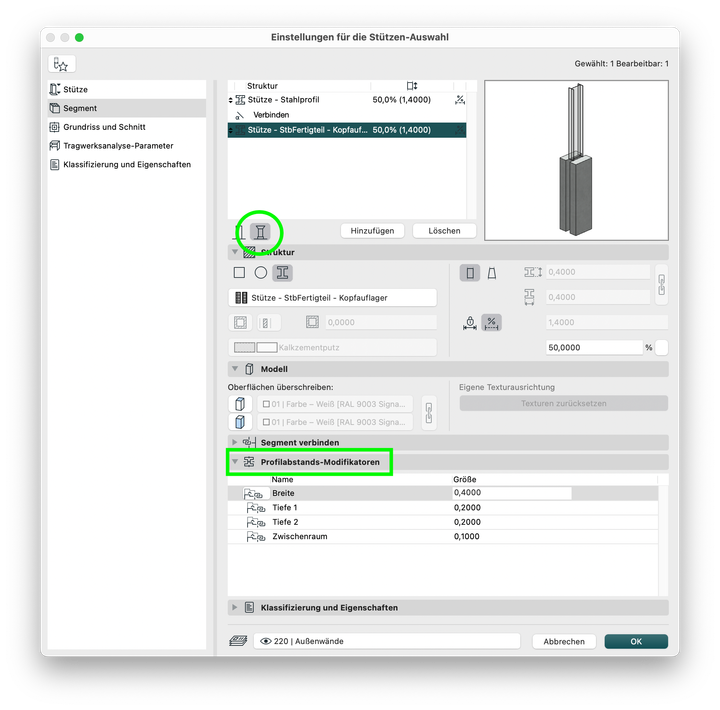The image size is (720, 710).
Task: Select the fixed length segment icon
Action: click(470, 323)
